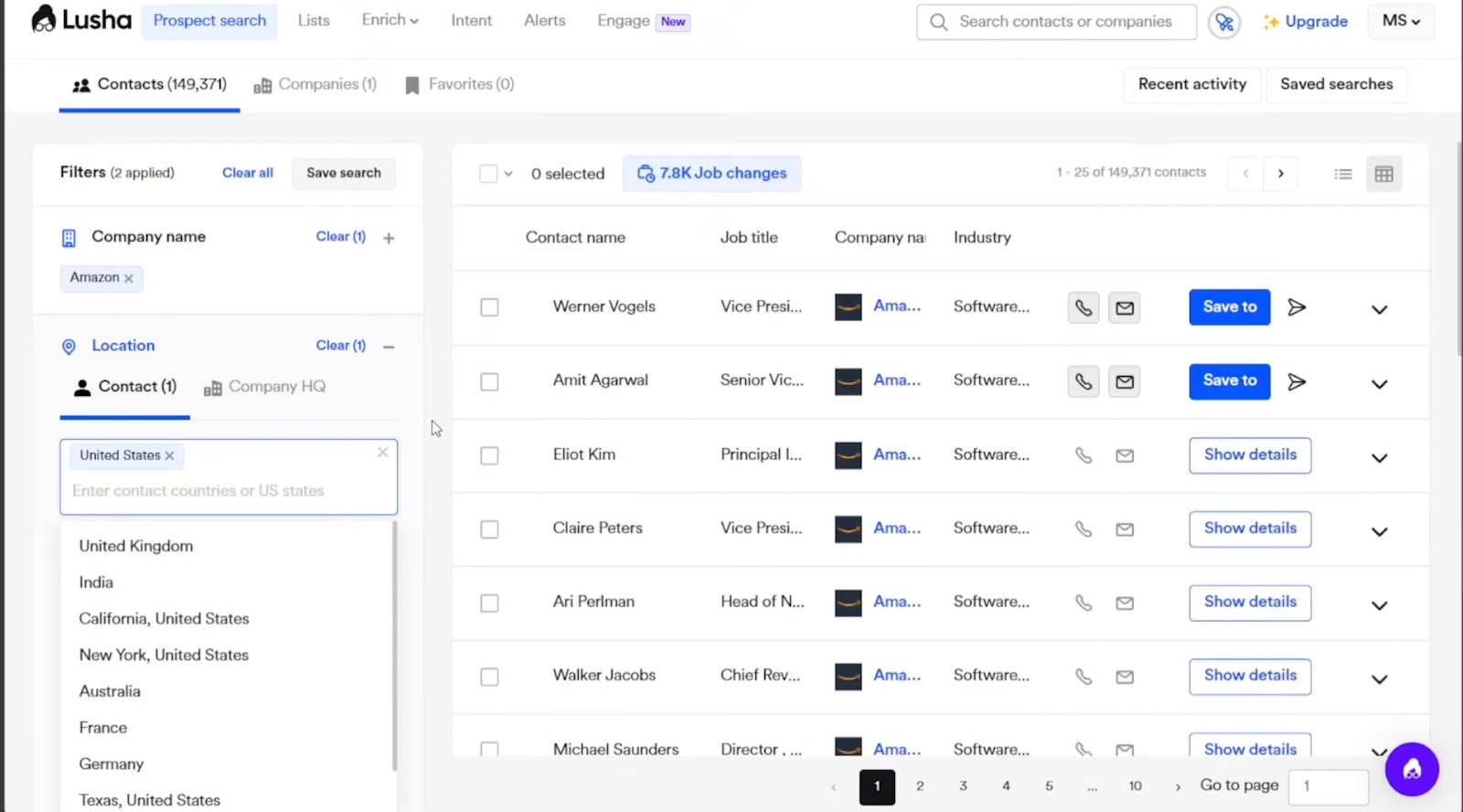
Task: Click email icon in Ari Perlman row
Action: [x=1125, y=604]
